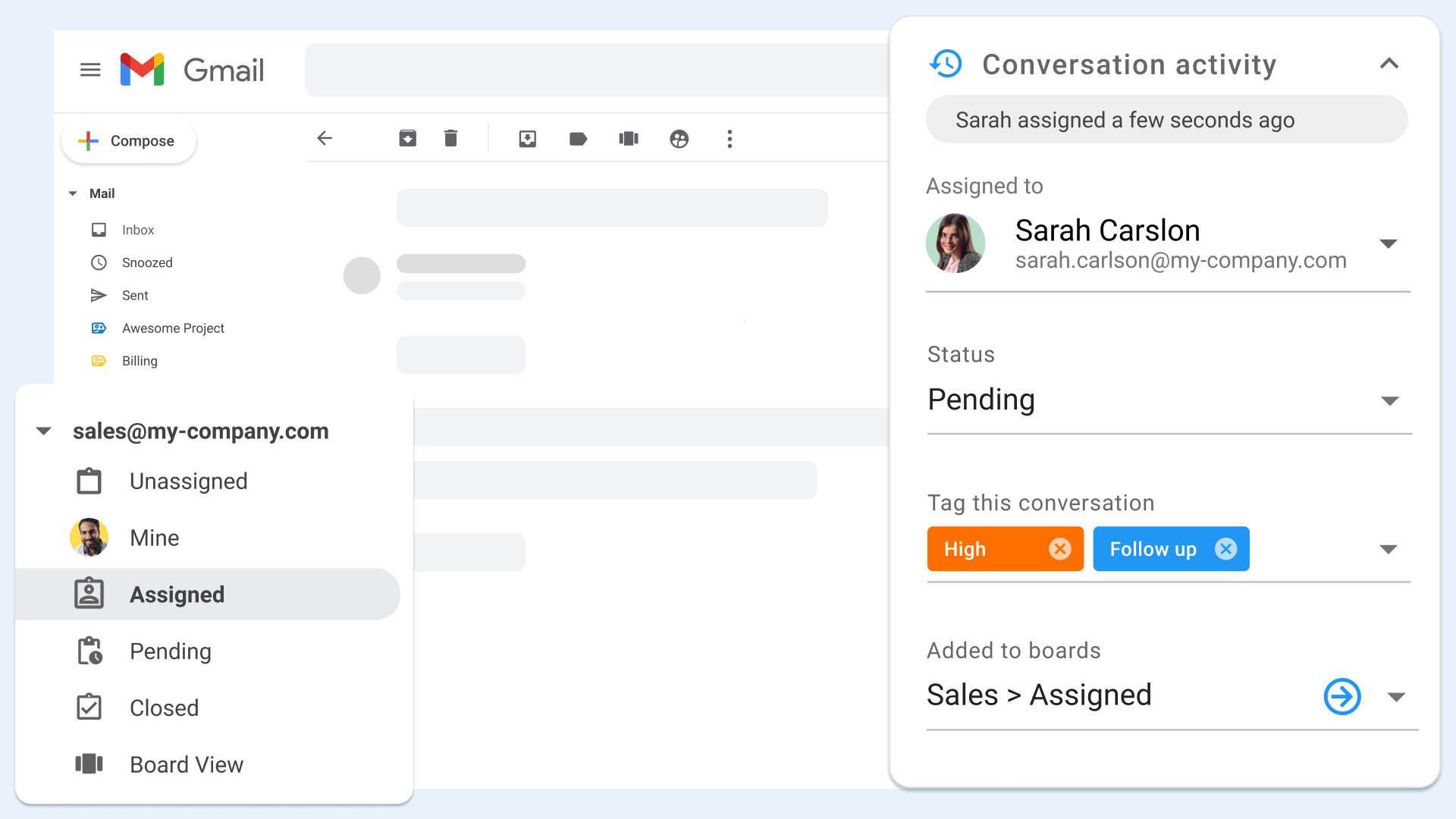Viewport: 1456px width, 819px height.
Task: Click the More options icon in toolbar
Action: (731, 137)
